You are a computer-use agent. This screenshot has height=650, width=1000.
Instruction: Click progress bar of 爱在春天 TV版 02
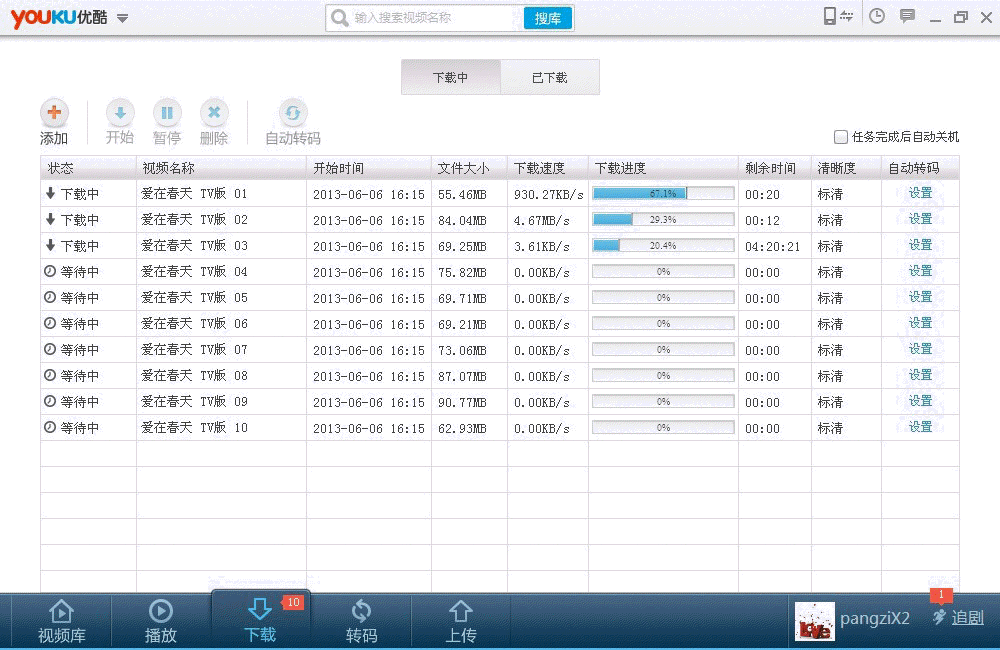pyautogui.click(x=662, y=219)
